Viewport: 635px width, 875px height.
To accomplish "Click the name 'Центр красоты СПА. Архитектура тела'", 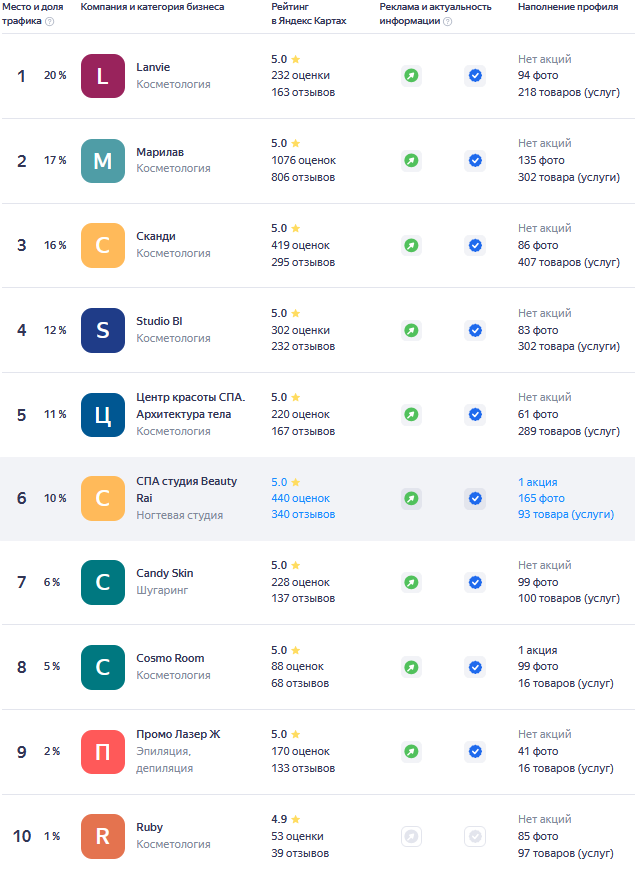I will click(191, 406).
